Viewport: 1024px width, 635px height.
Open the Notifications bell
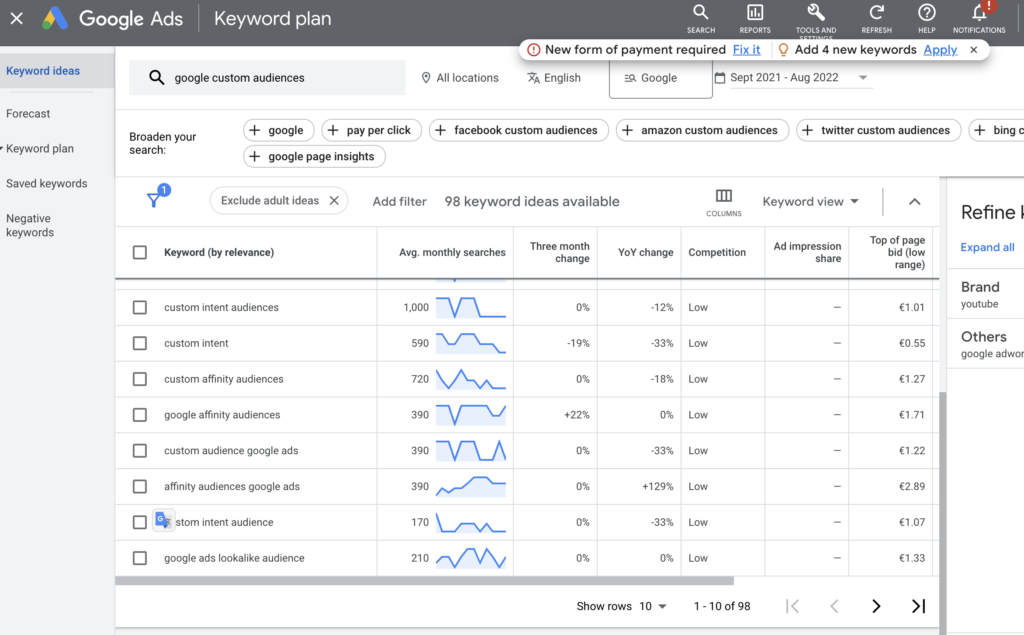point(978,14)
